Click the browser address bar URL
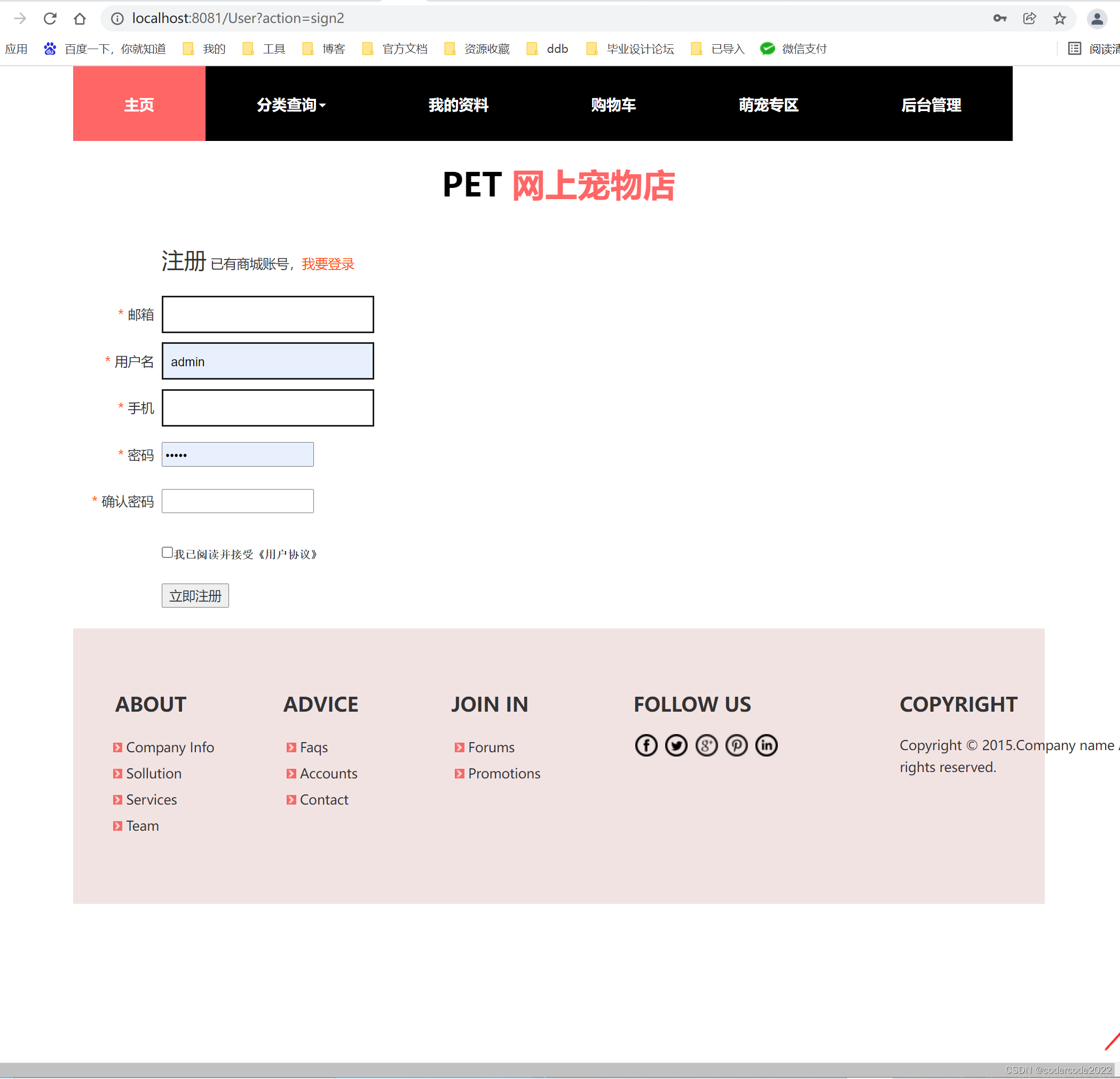The width and height of the screenshot is (1120, 1079). (238, 18)
